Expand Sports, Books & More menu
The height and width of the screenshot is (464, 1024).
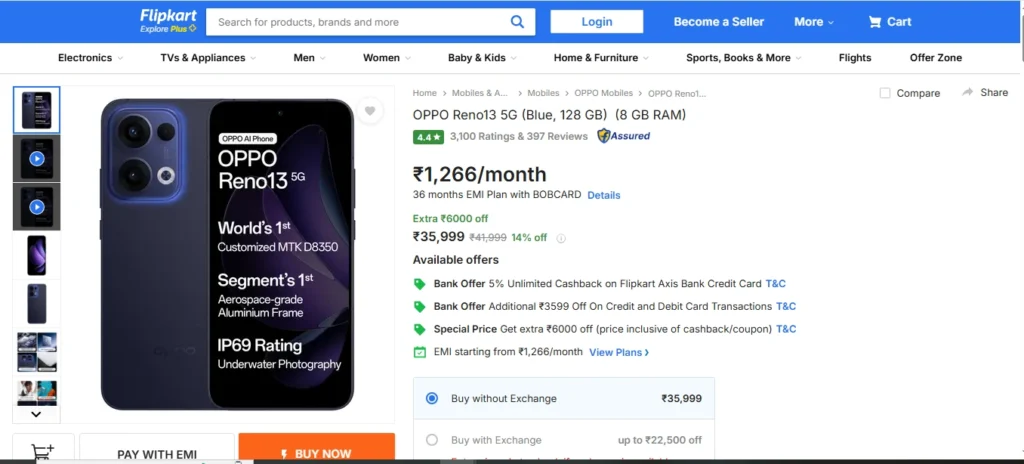pos(744,58)
